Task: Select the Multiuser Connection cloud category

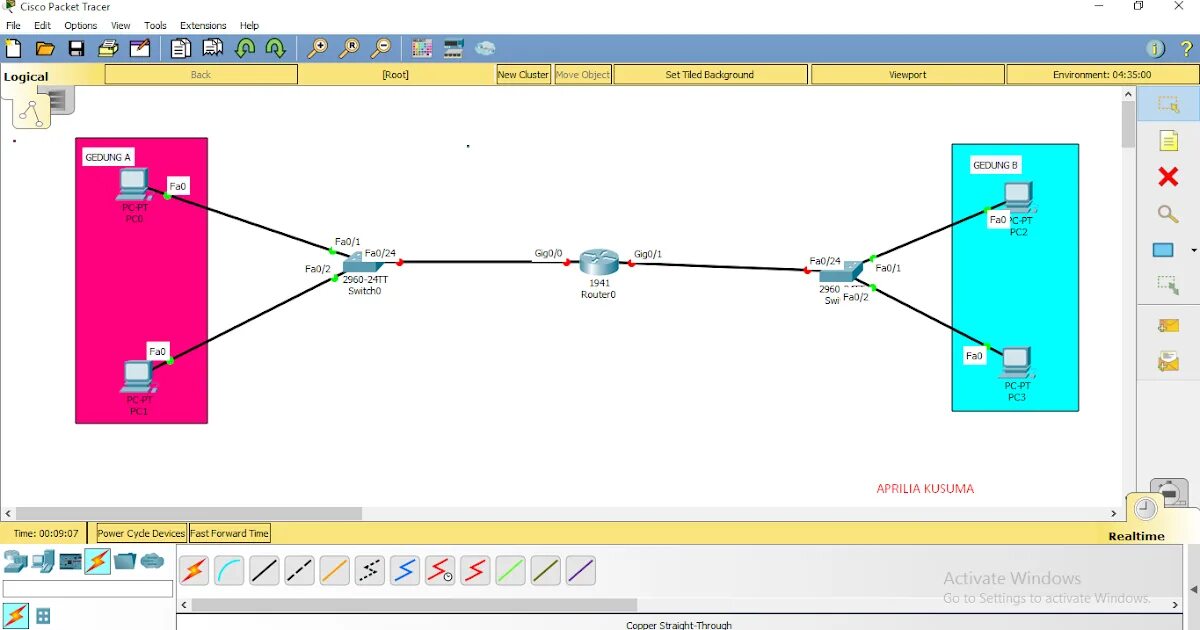Action: 152,561
